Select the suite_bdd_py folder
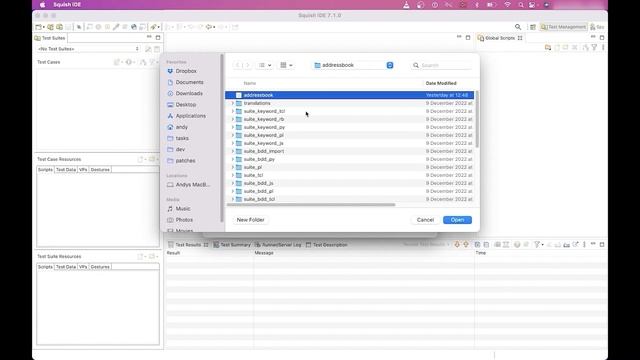This screenshot has width=640, height=360. [349, 159]
